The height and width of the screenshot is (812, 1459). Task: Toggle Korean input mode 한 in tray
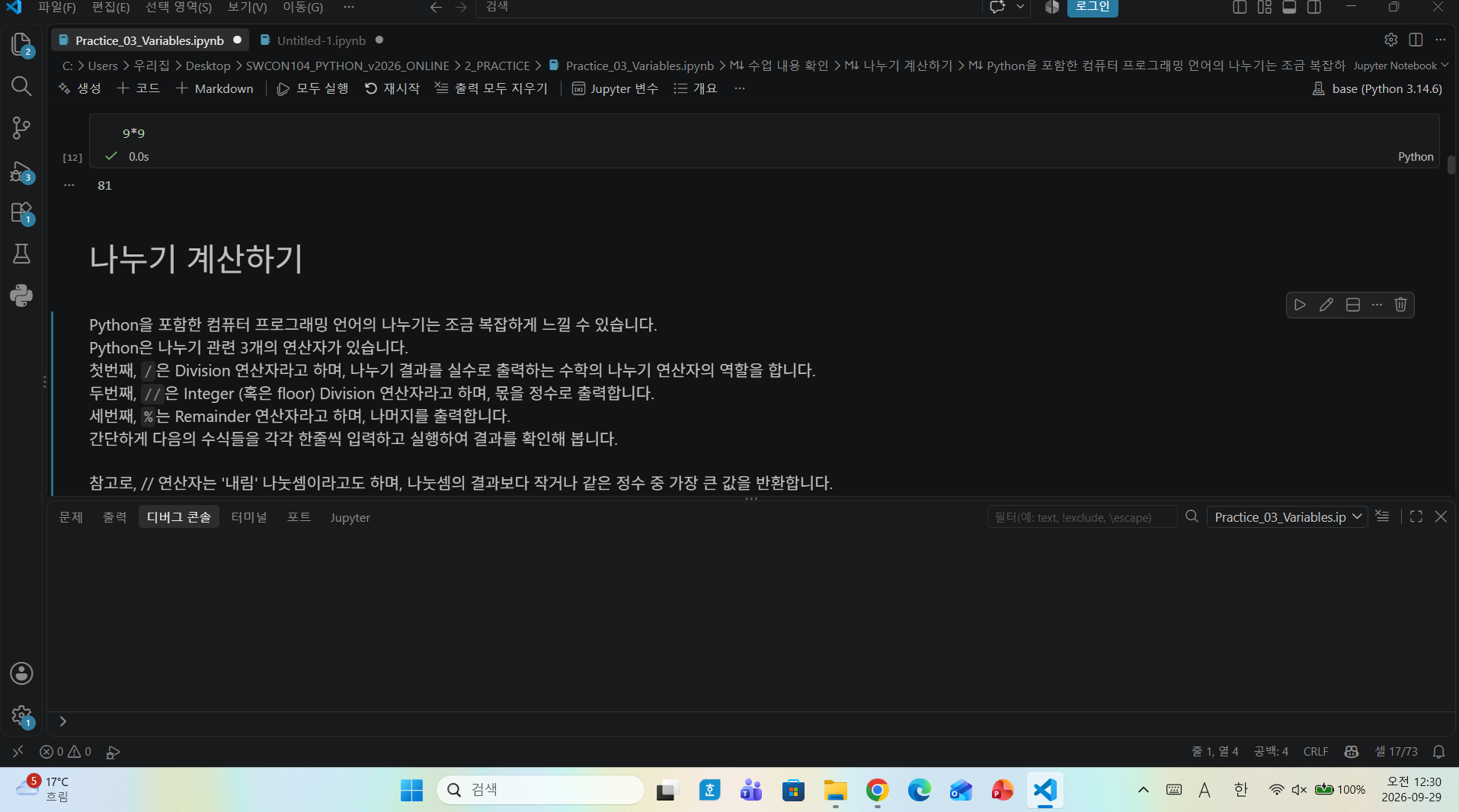[x=1241, y=790]
